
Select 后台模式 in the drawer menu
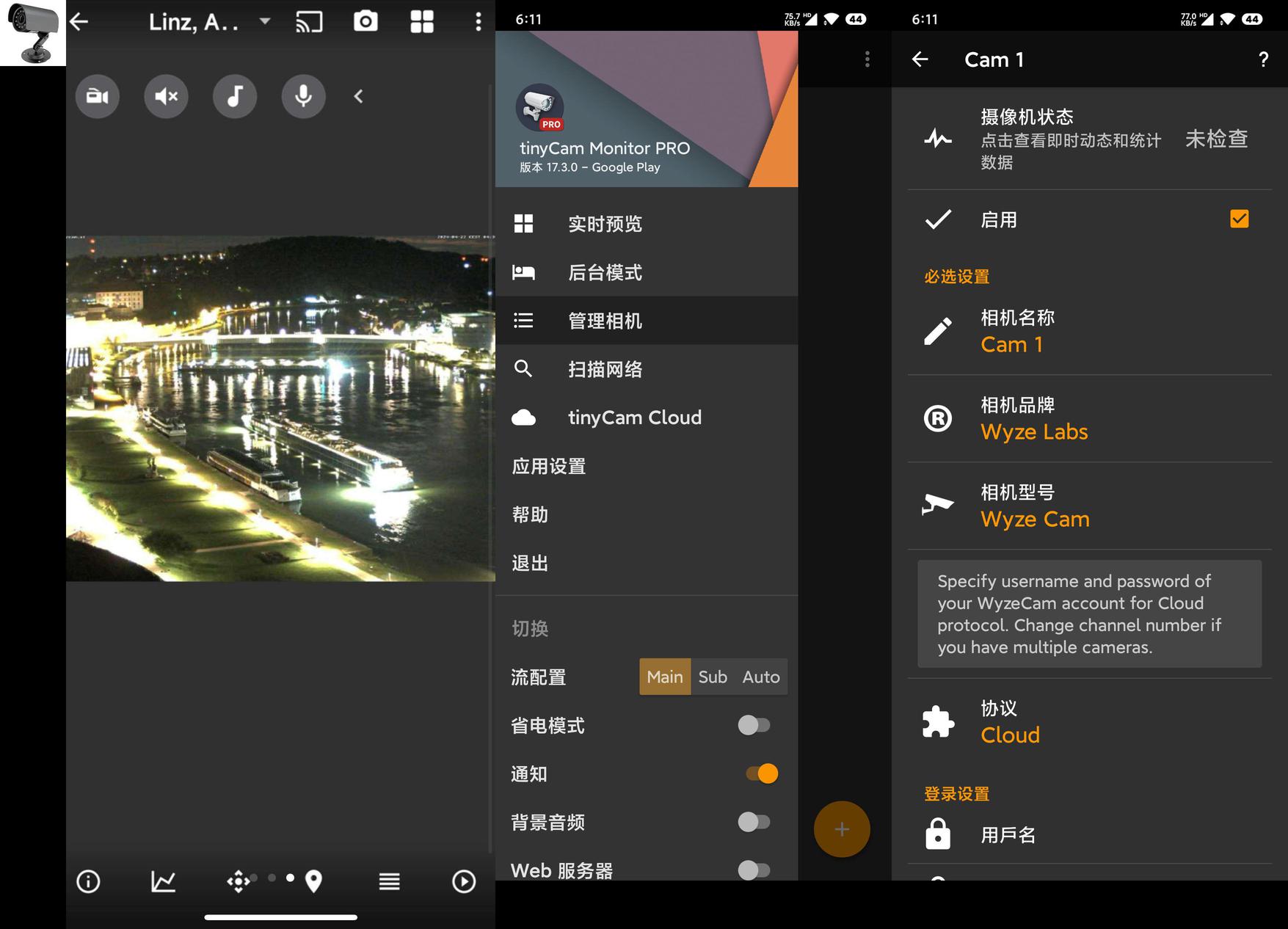point(647,272)
